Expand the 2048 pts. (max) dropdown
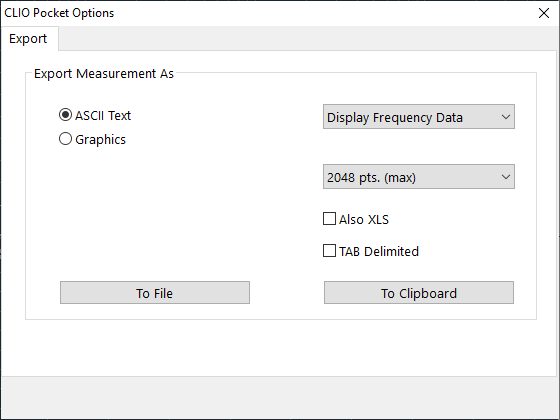Image resolution: width=560 pixels, height=420 pixels. pyautogui.click(x=419, y=177)
